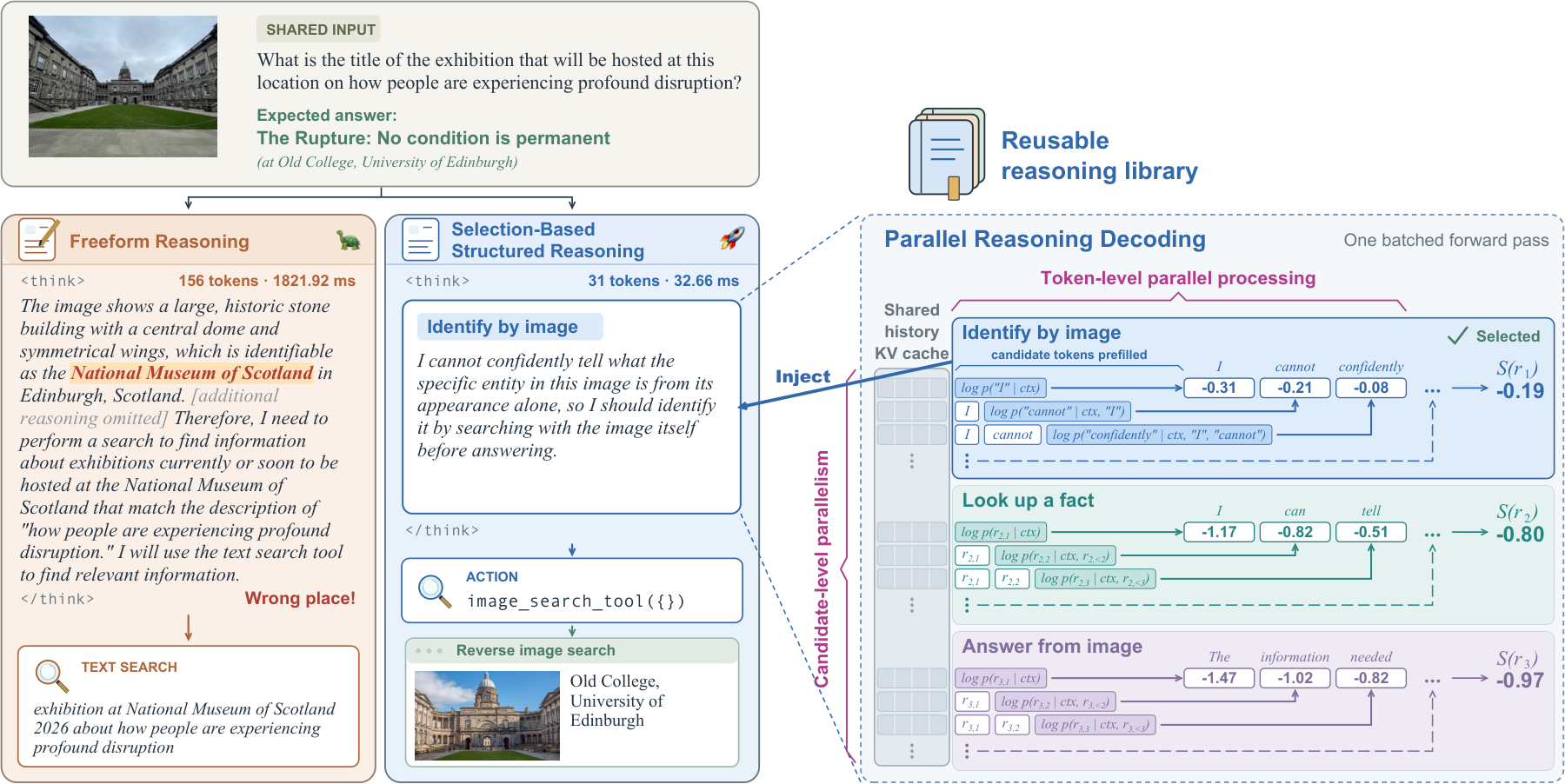The image size is (1565, 784).
Task: Open the Old College reverse image search thumbnail
Action: 487,715
